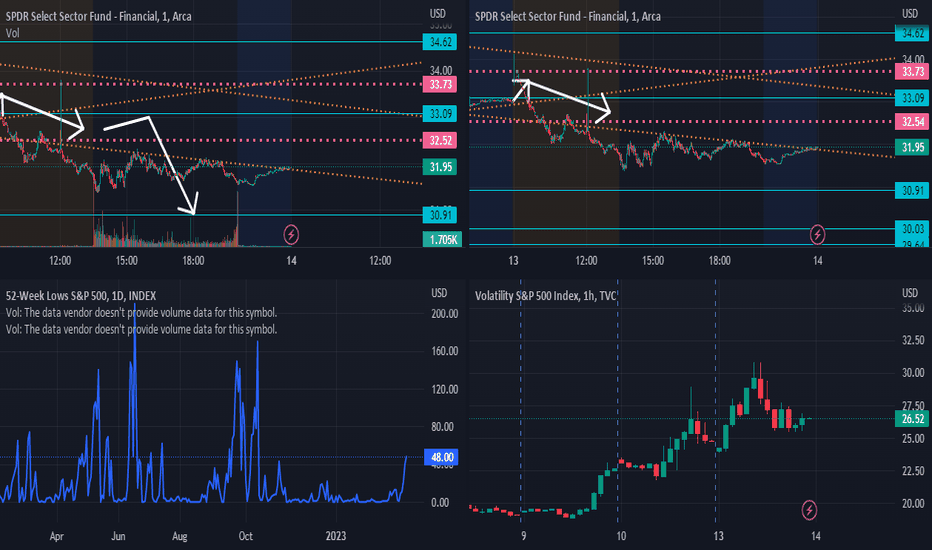Click the USD currency label of the 52-Week Lows chart
Image resolution: width=932 pixels, height=550 pixels.
coord(439,293)
